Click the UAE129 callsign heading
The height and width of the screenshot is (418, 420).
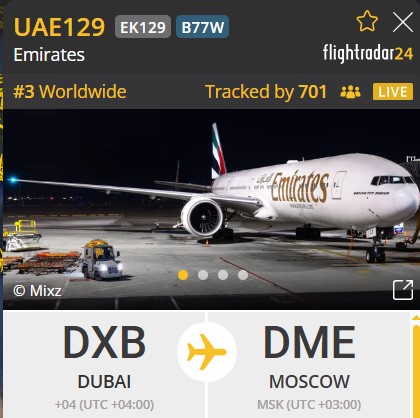59,27
